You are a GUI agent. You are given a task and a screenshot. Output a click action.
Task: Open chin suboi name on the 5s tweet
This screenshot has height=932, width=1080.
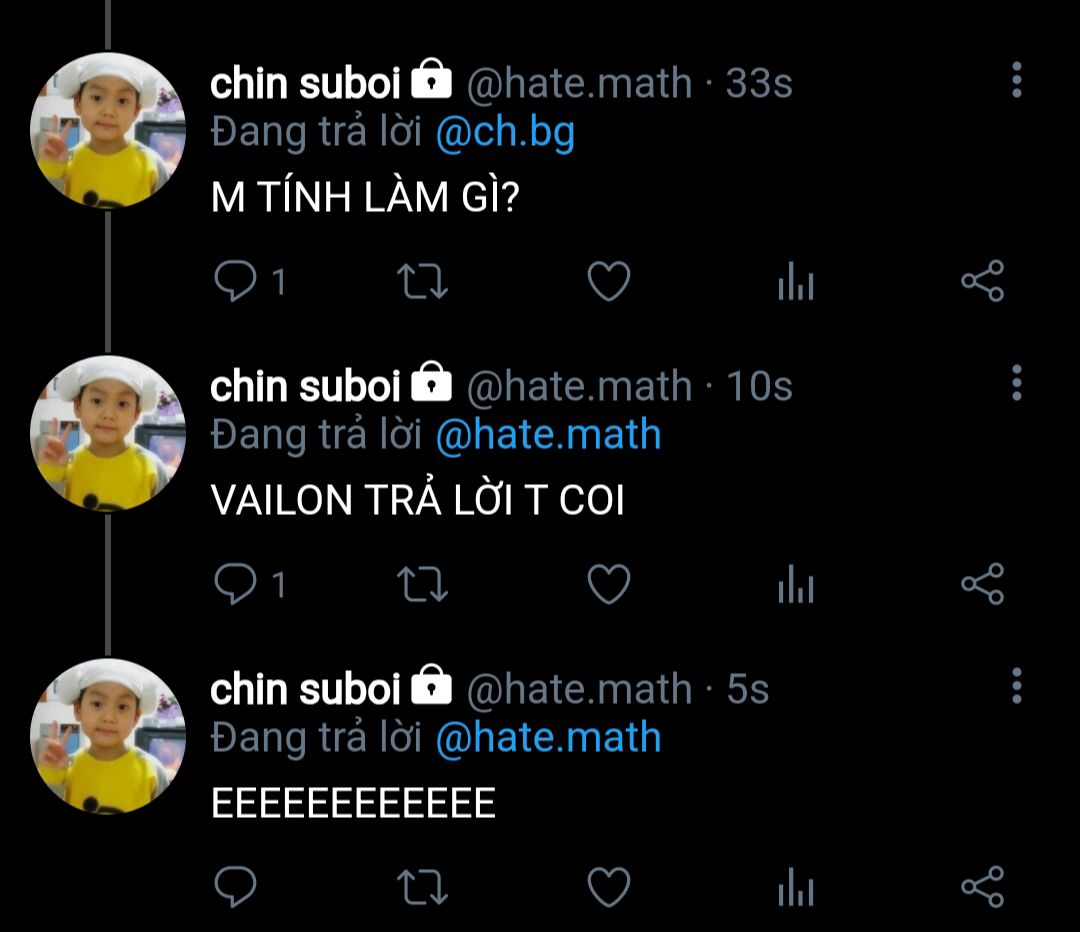tap(305, 689)
